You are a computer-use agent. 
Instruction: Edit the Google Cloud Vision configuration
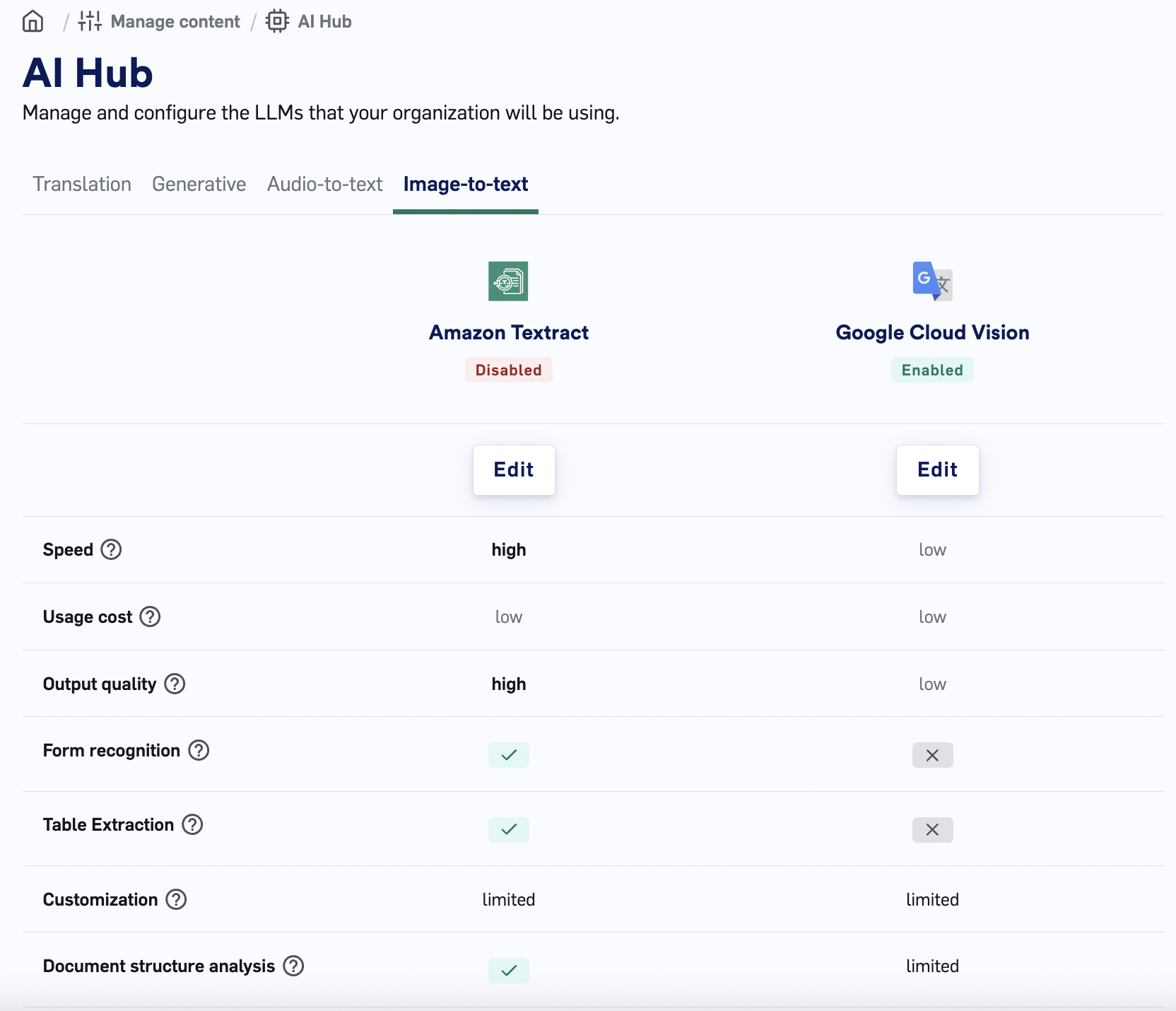(938, 470)
